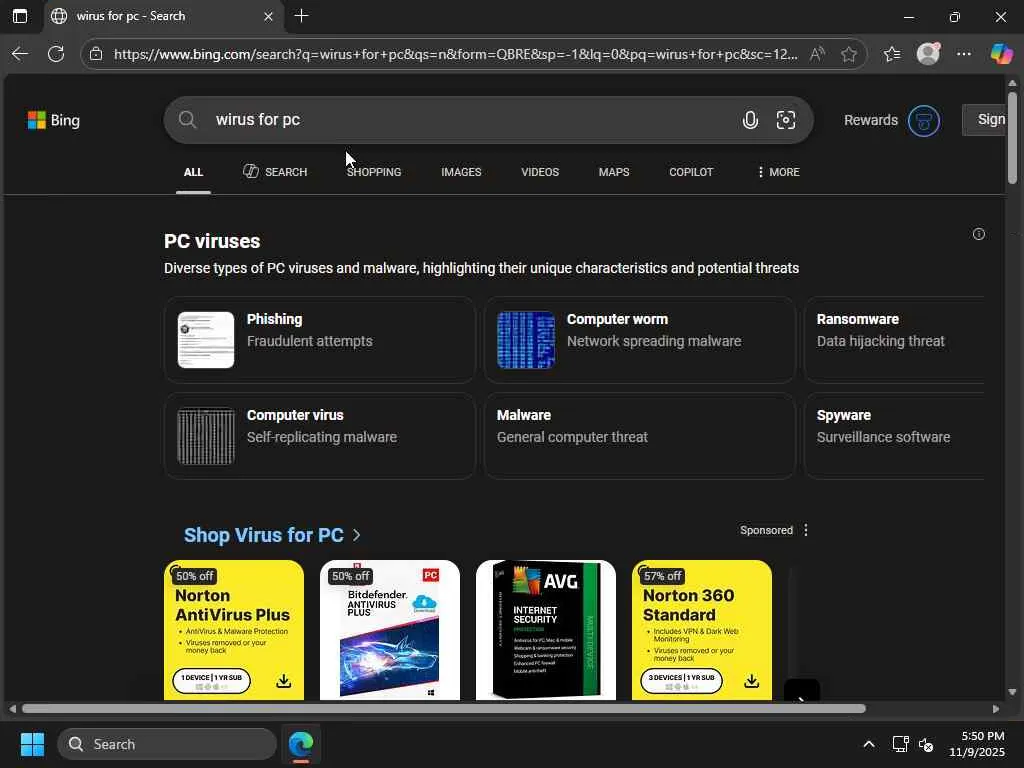Open Edge Settings and more menu
This screenshot has width=1024, height=768.
[964, 54]
